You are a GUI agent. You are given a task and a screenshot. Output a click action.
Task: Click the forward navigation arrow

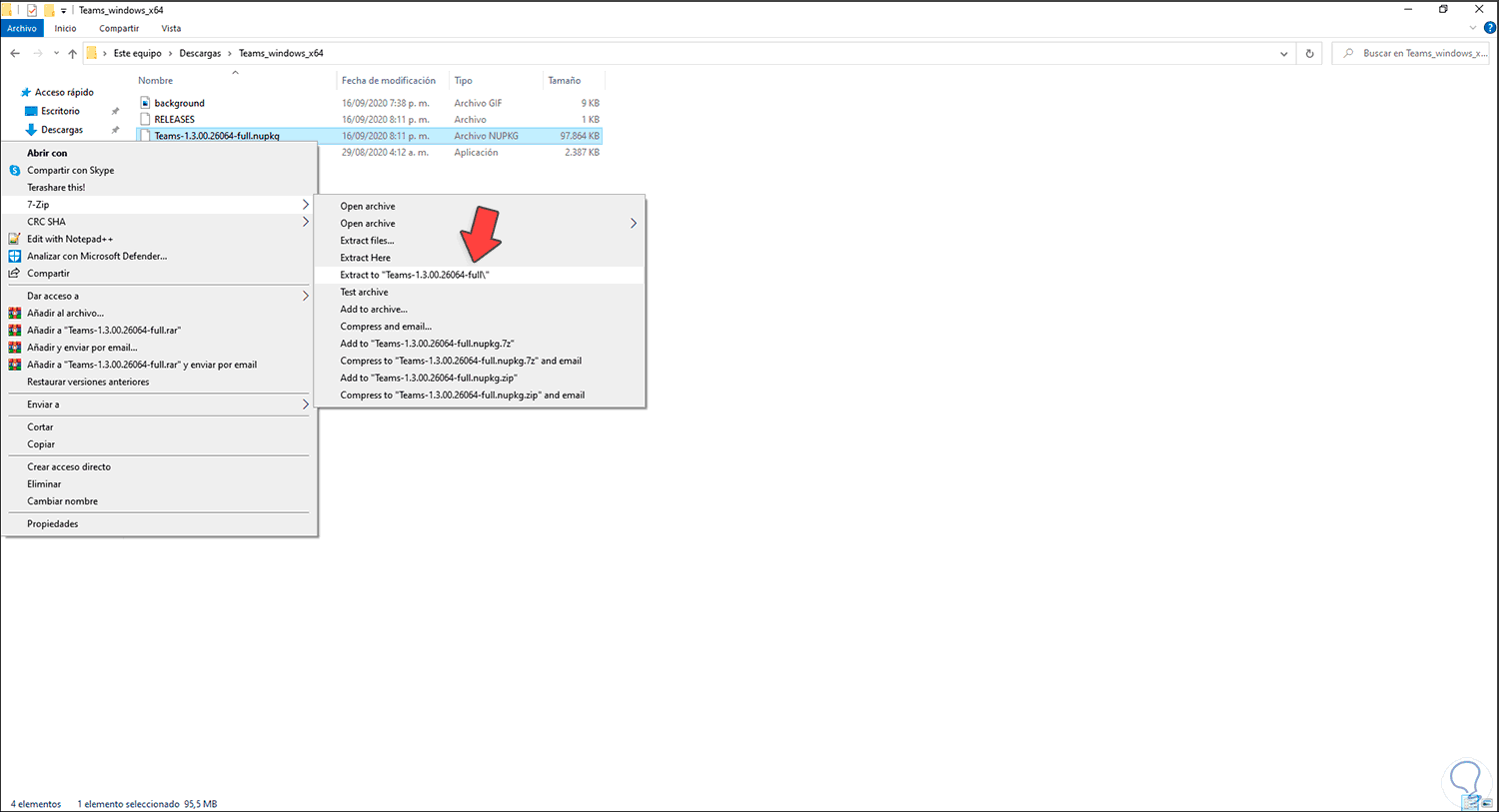coord(38,53)
